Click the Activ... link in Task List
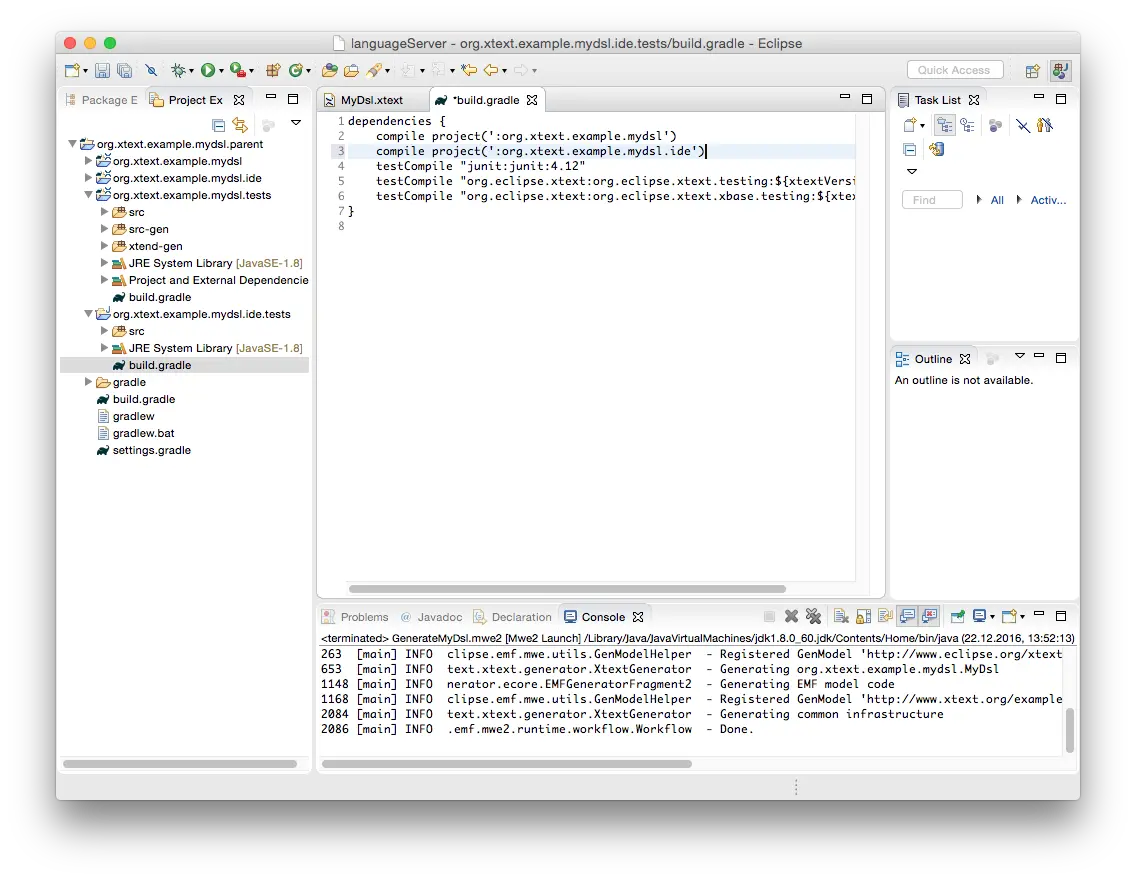Image resolution: width=1136 pixels, height=880 pixels. pos(1048,200)
